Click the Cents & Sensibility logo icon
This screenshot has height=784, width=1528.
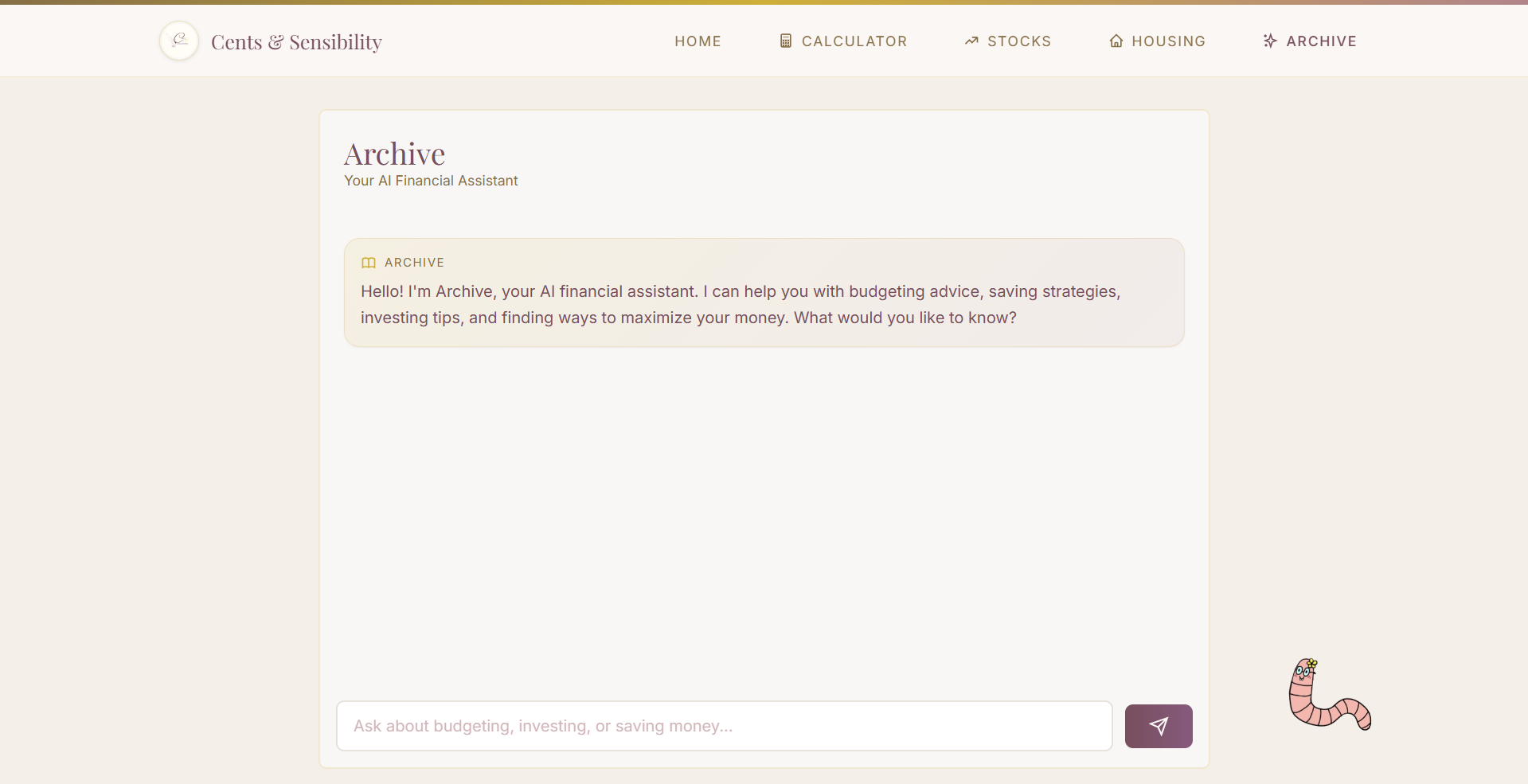179,41
